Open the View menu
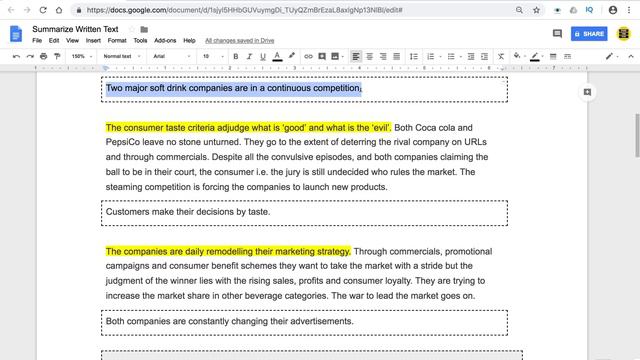The height and width of the screenshot is (360, 640). (72, 40)
